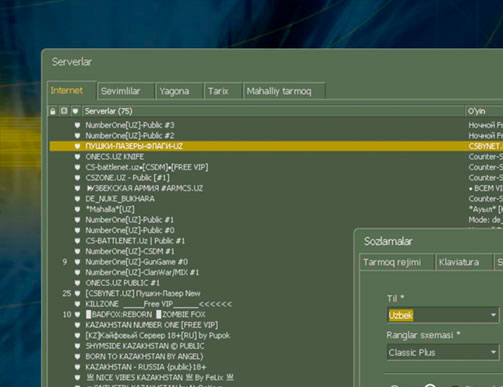Select KAZAKHSTAN - RUSSIA {public}18+ server
Screen dimensions: 503x387
click(146, 367)
